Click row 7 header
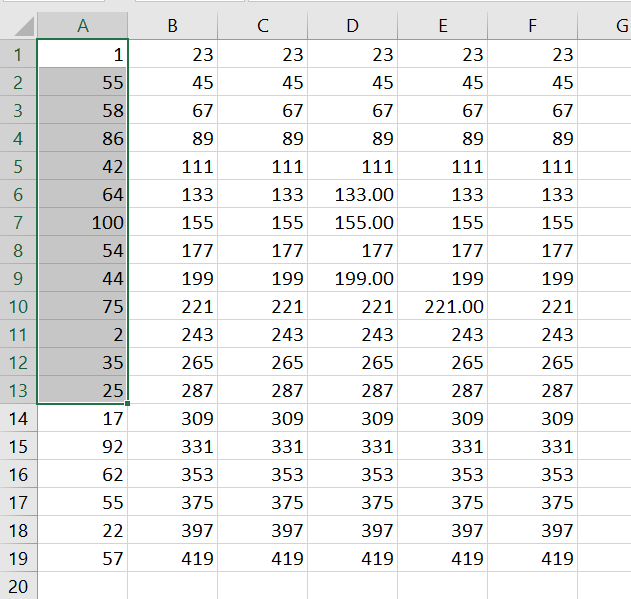Screen dimensions: 631x599 (18, 223)
